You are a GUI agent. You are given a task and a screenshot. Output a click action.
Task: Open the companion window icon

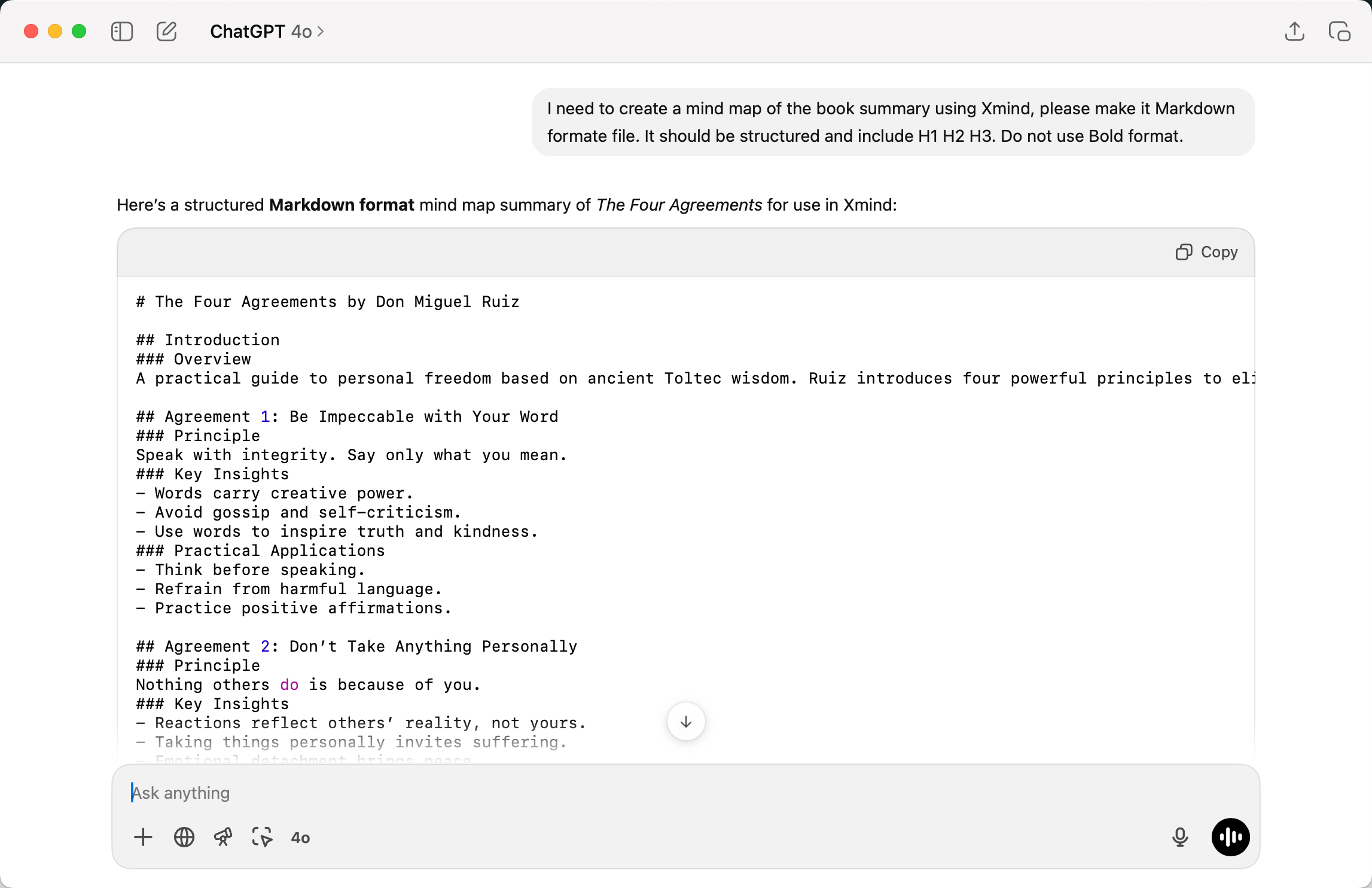click(x=1339, y=31)
